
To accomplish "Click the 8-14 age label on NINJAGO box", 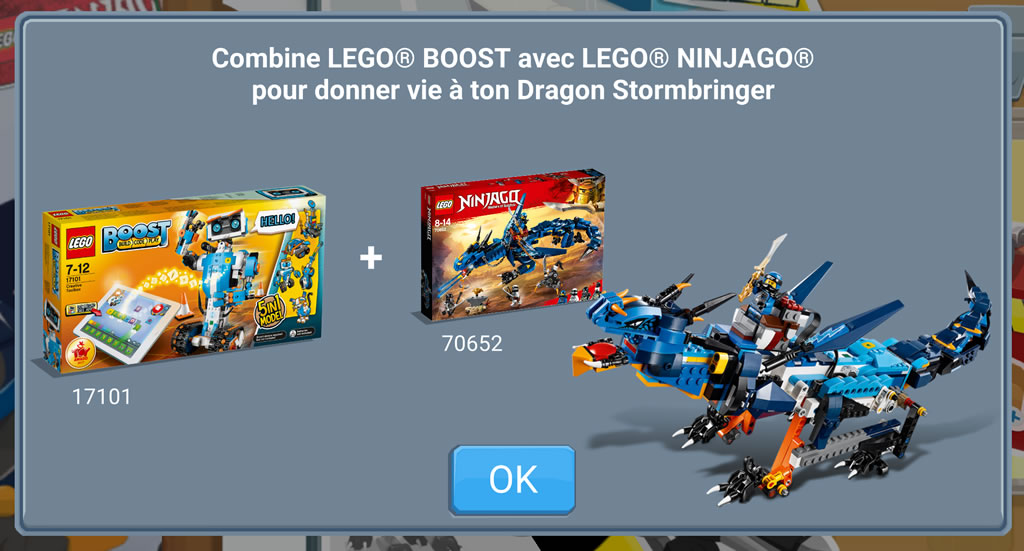I will click(442, 223).
